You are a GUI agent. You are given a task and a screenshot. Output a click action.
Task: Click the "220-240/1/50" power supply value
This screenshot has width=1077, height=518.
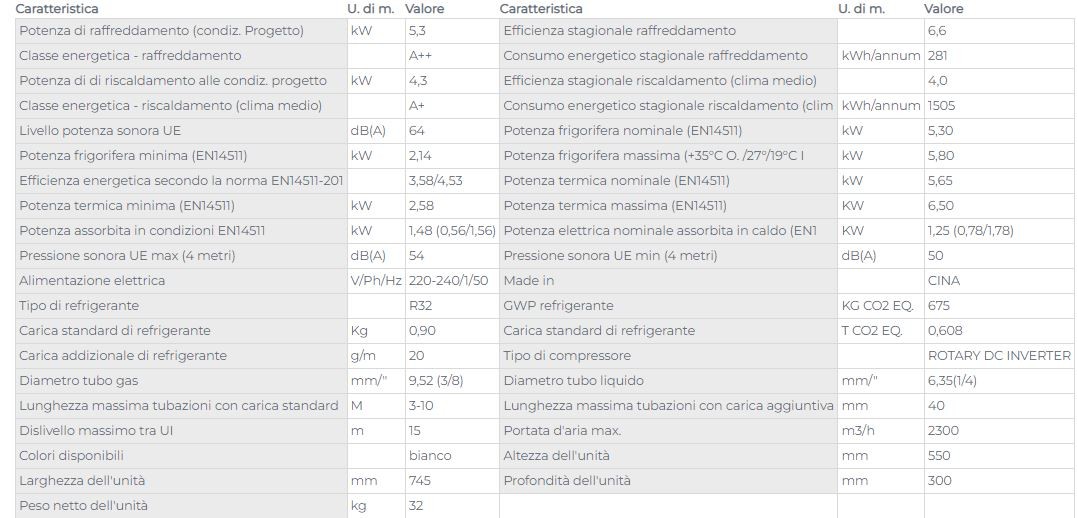[x=448, y=281]
